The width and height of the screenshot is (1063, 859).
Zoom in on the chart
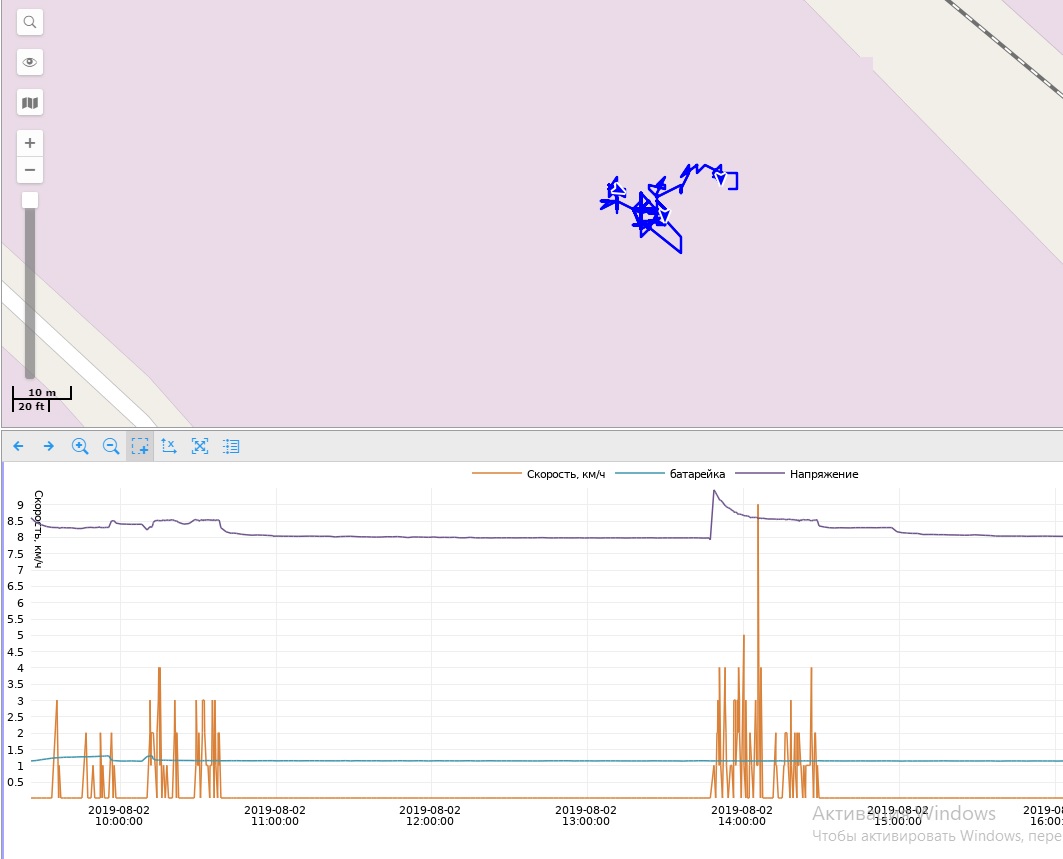(x=80, y=446)
